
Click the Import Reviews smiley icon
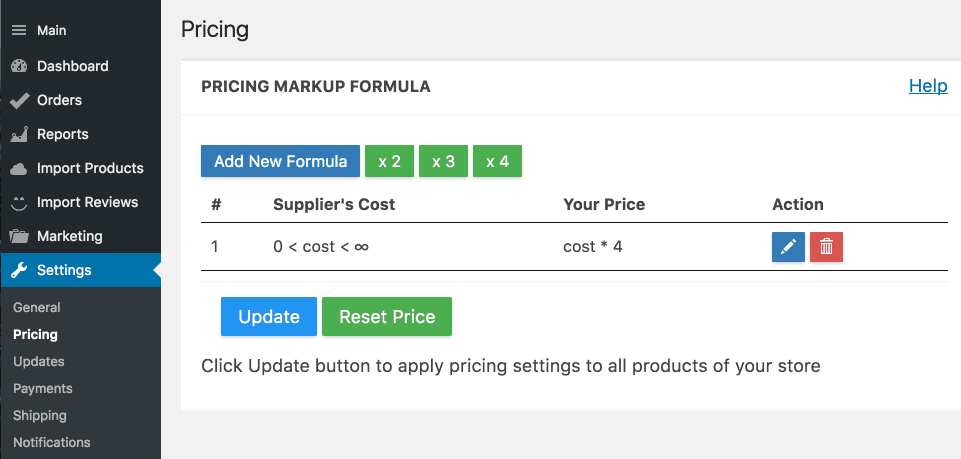(19, 202)
